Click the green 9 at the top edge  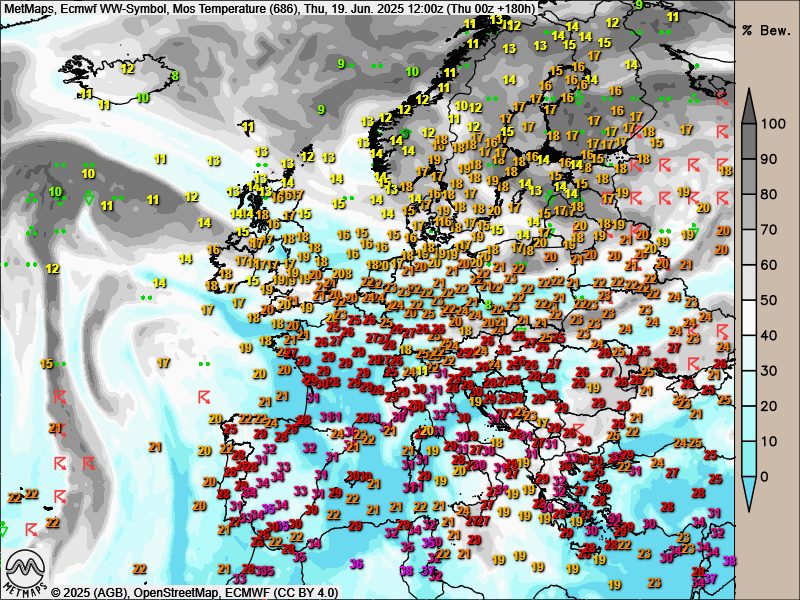pyautogui.click(x=639, y=5)
